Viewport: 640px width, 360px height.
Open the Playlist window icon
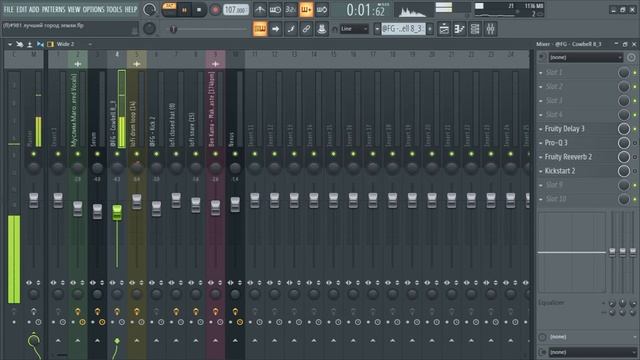coord(444,29)
